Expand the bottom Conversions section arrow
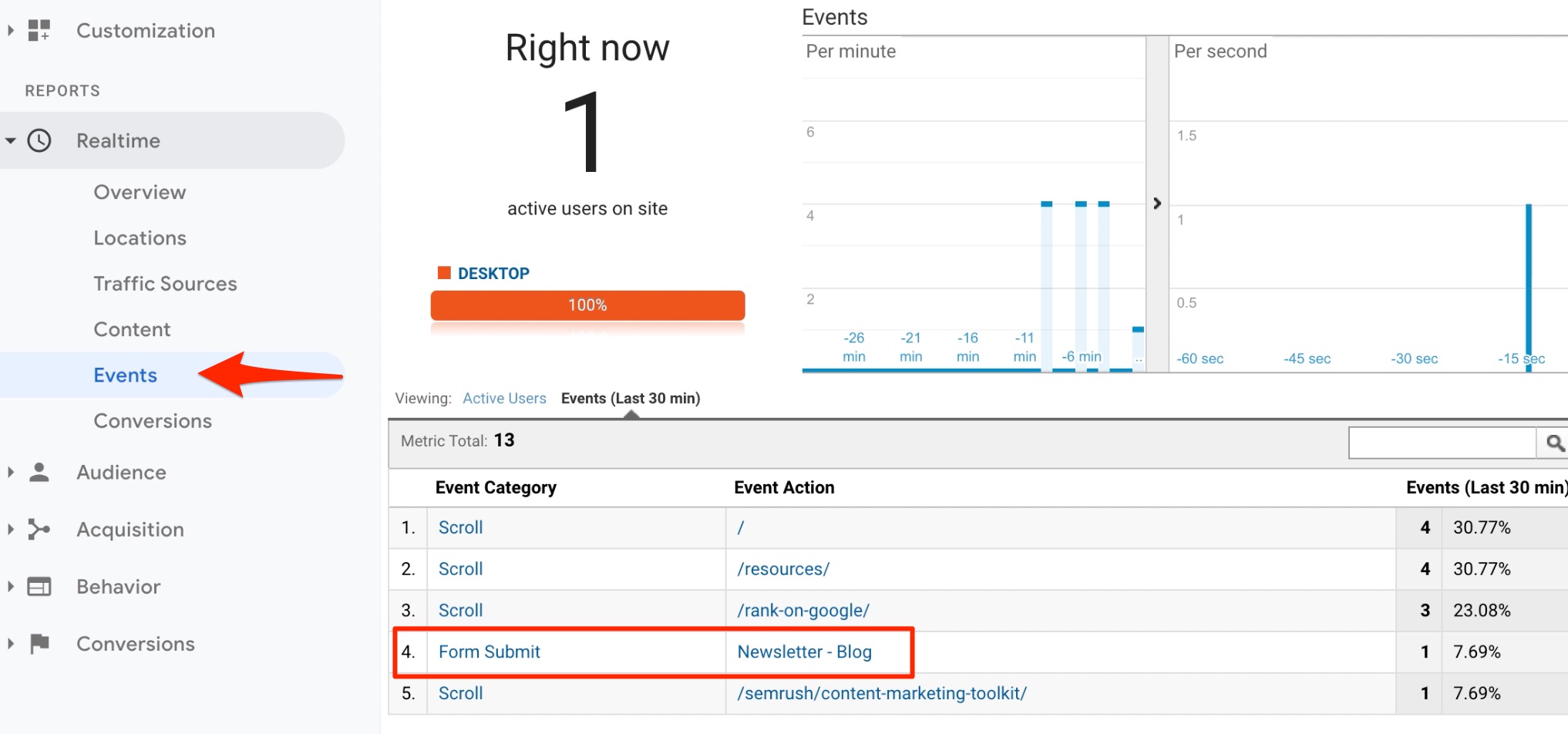The image size is (1568, 734). 11,643
